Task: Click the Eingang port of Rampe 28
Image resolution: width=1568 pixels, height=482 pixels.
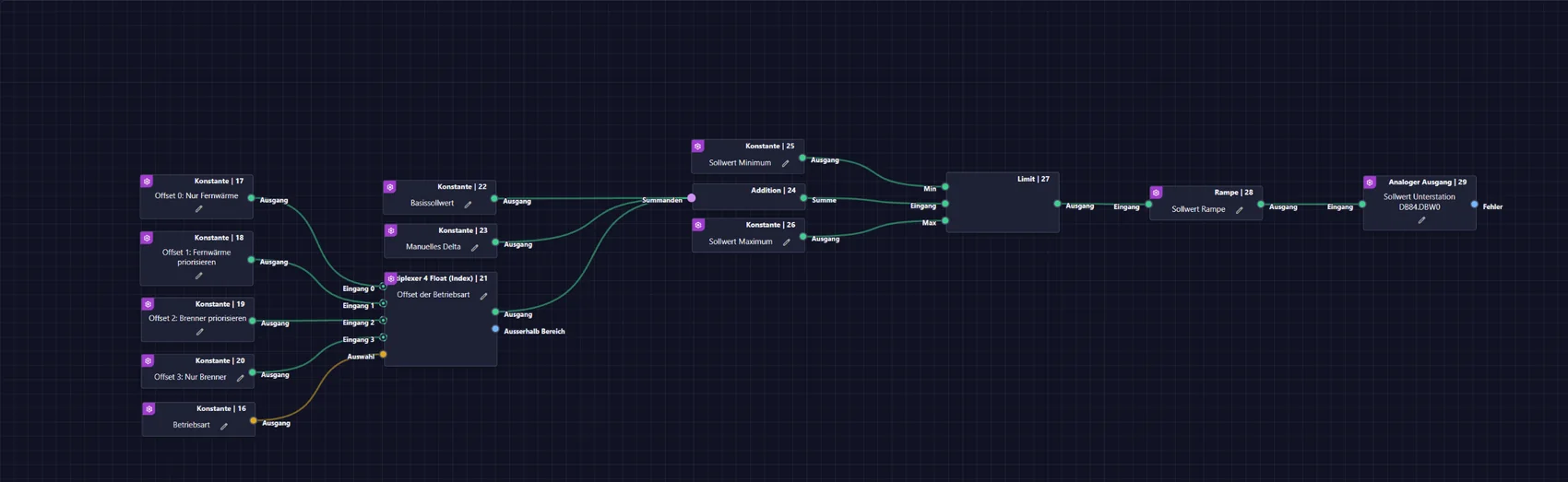Action: [1149, 205]
